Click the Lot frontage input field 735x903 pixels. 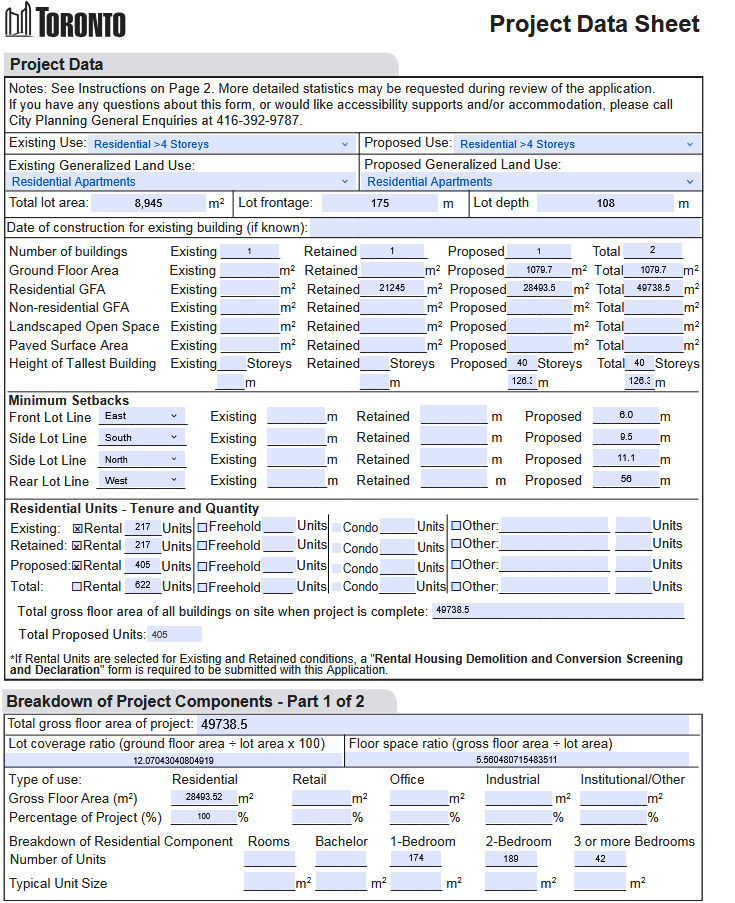point(379,203)
